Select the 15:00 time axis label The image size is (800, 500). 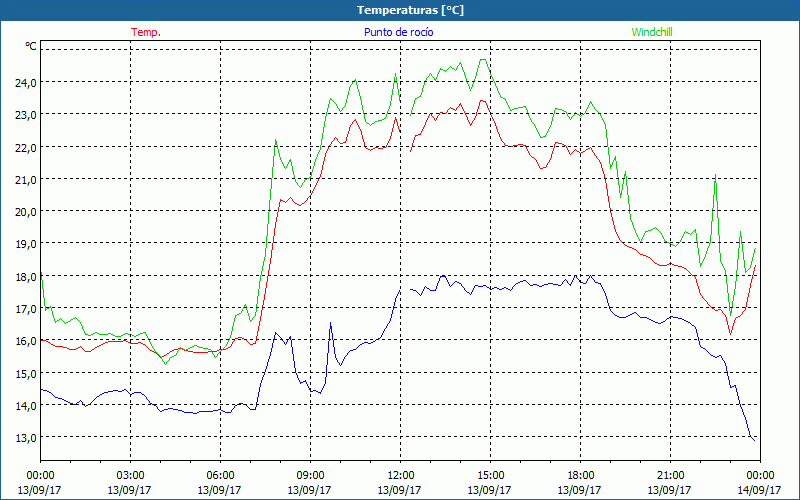(x=491, y=475)
